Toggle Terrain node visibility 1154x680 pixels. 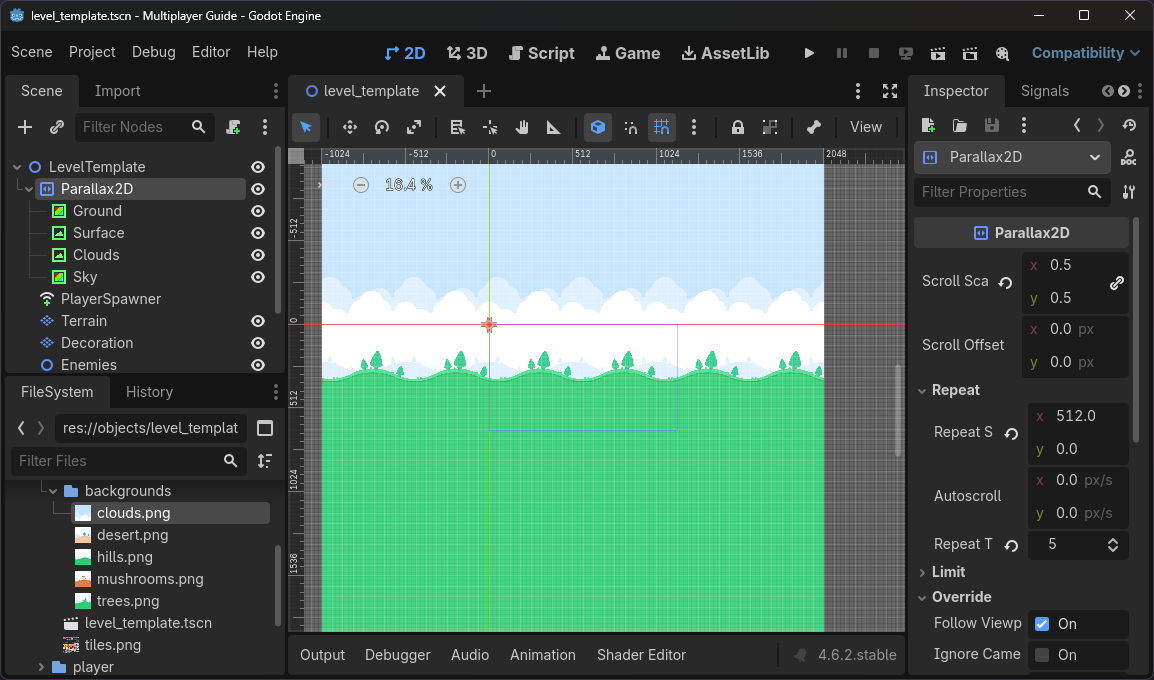click(258, 321)
